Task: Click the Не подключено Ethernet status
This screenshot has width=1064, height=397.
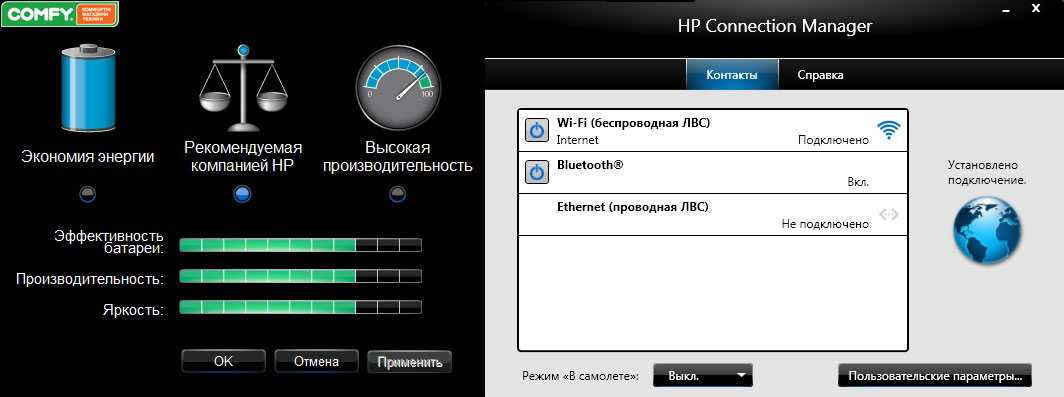Action: 825,224
